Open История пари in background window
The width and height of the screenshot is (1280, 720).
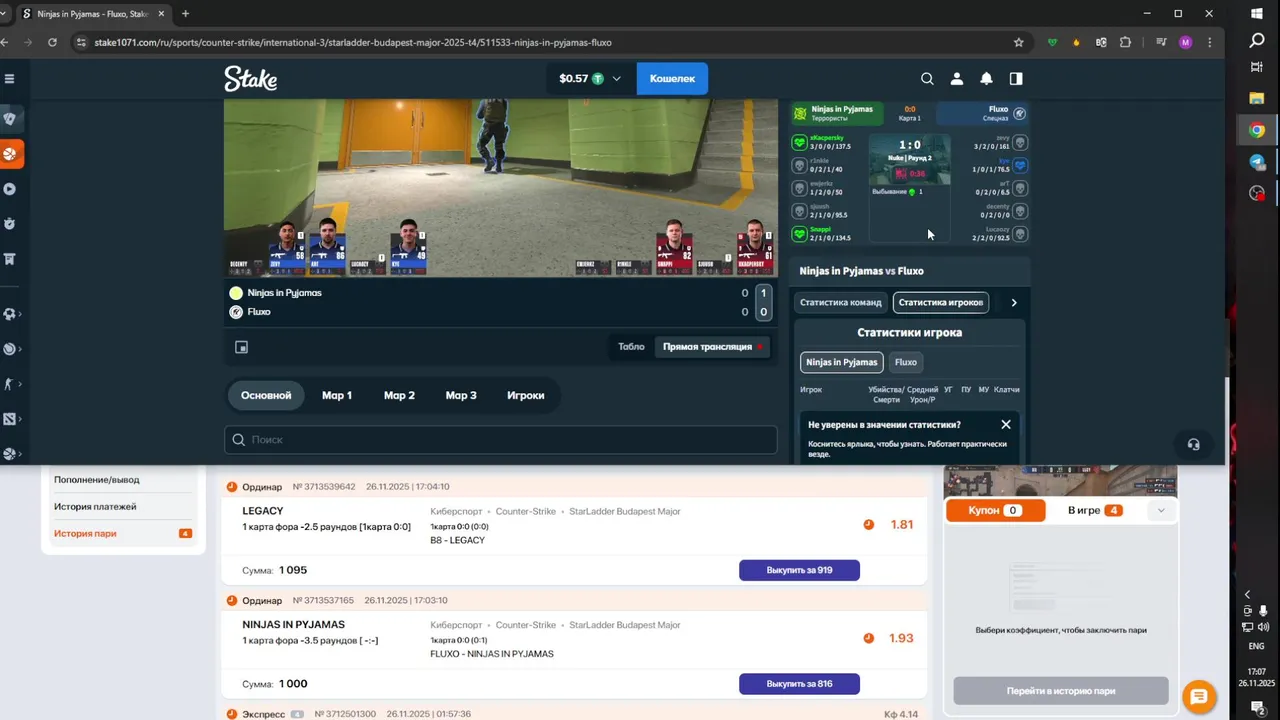[85, 534]
